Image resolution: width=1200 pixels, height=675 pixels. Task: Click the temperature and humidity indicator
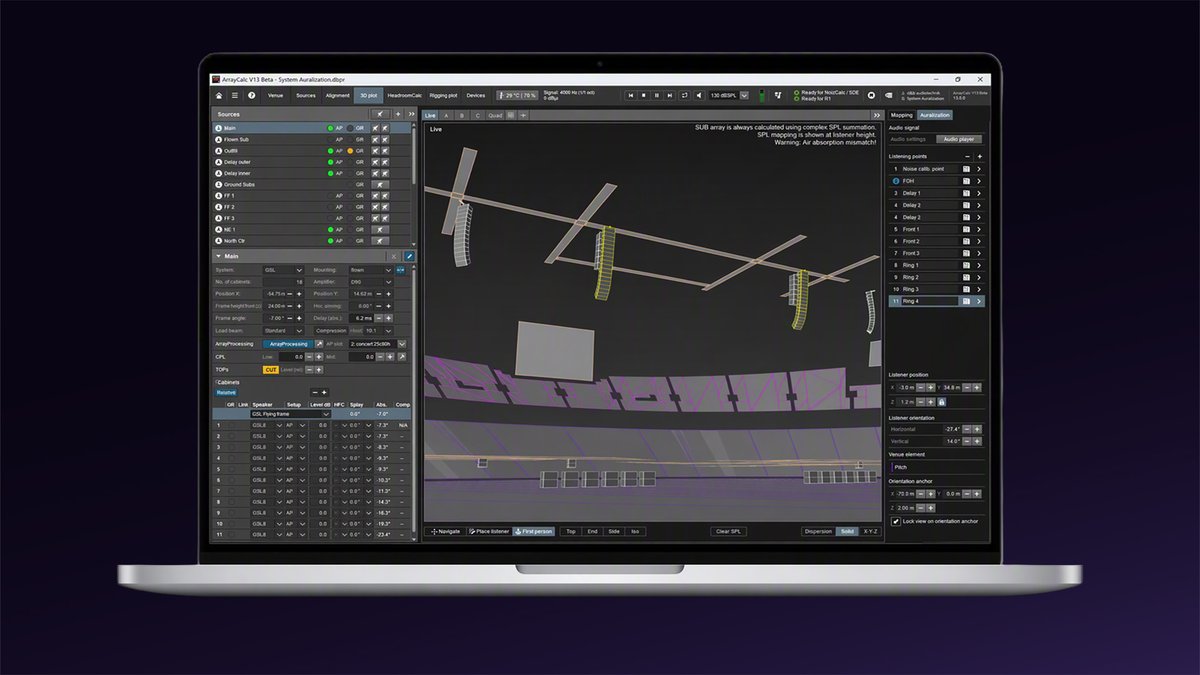coord(517,95)
